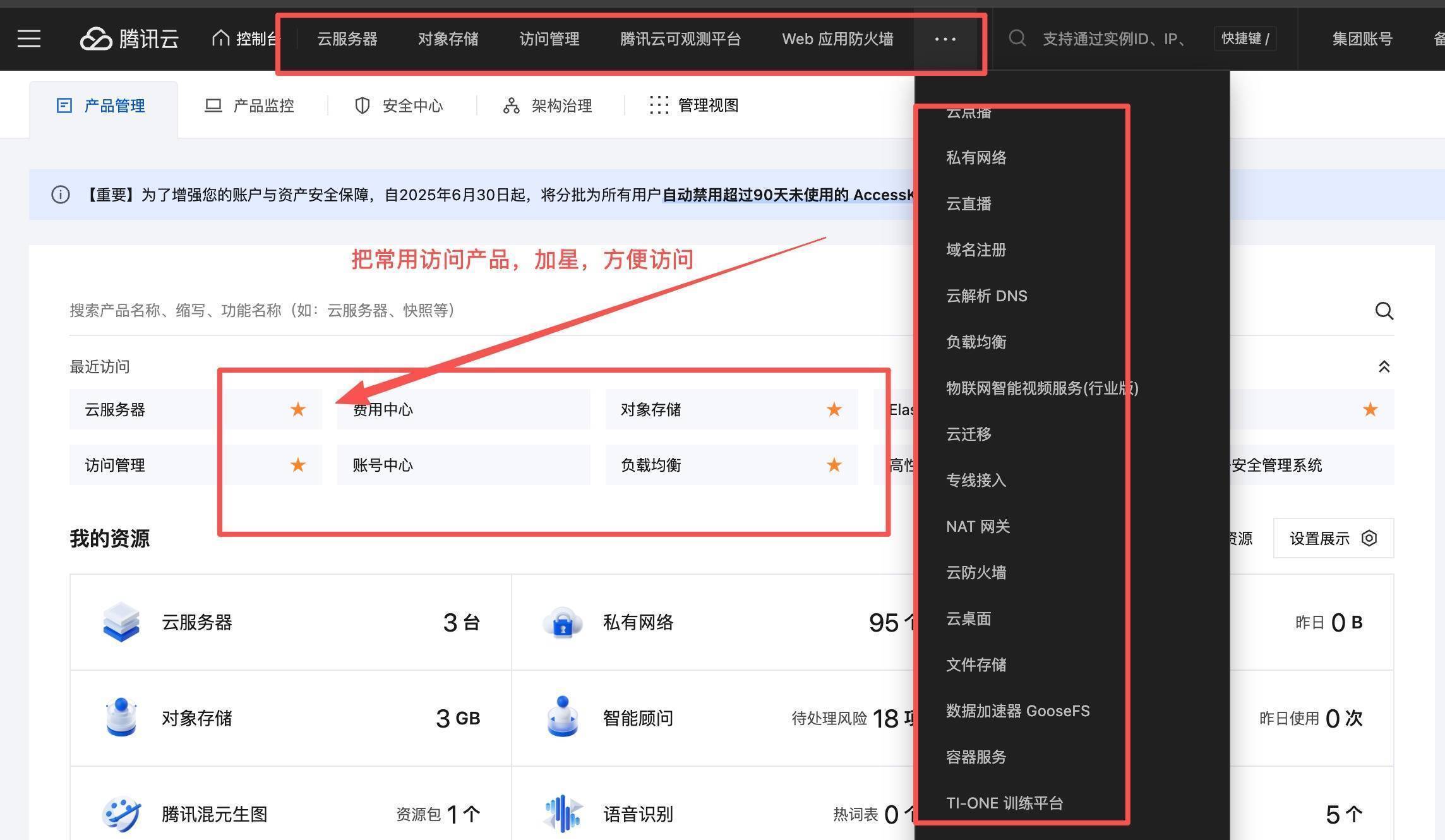Click the 腾讯混元生图 icon
This screenshot has height=840, width=1445.
121,813
